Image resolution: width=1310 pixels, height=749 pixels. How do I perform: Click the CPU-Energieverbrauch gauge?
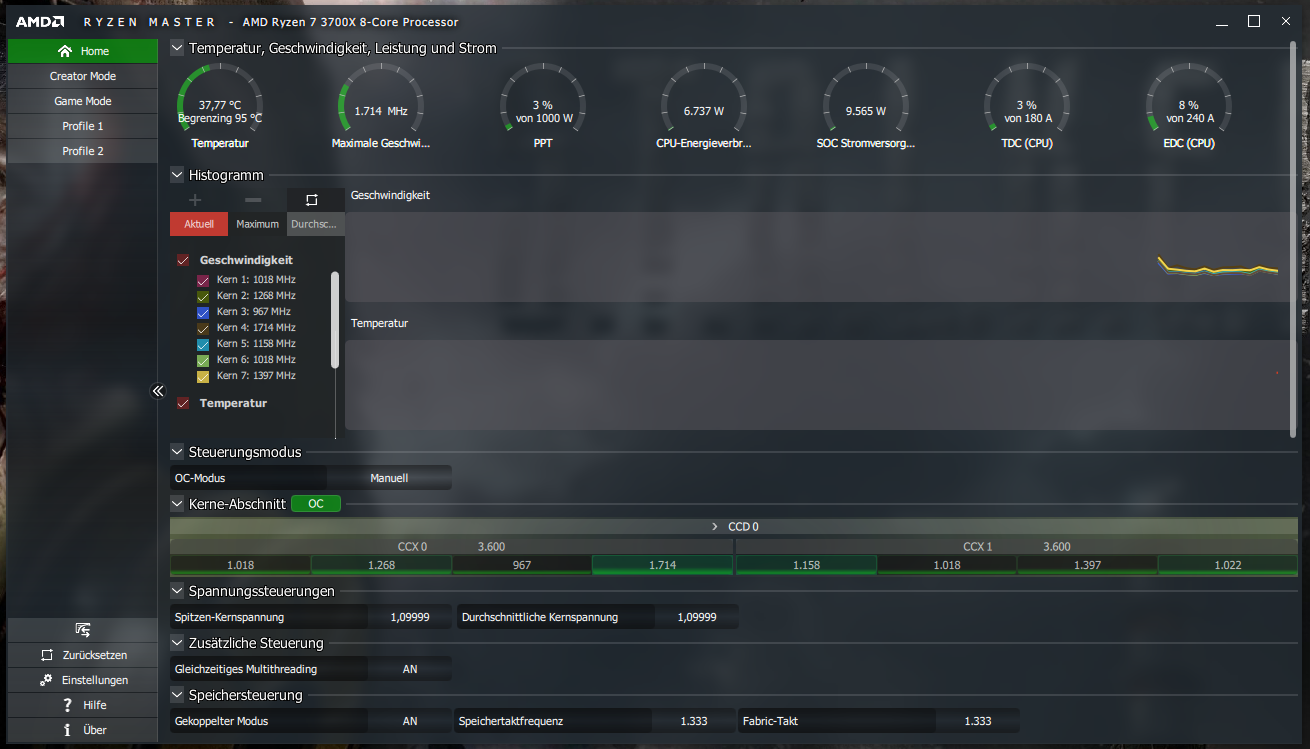coord(704,106)
